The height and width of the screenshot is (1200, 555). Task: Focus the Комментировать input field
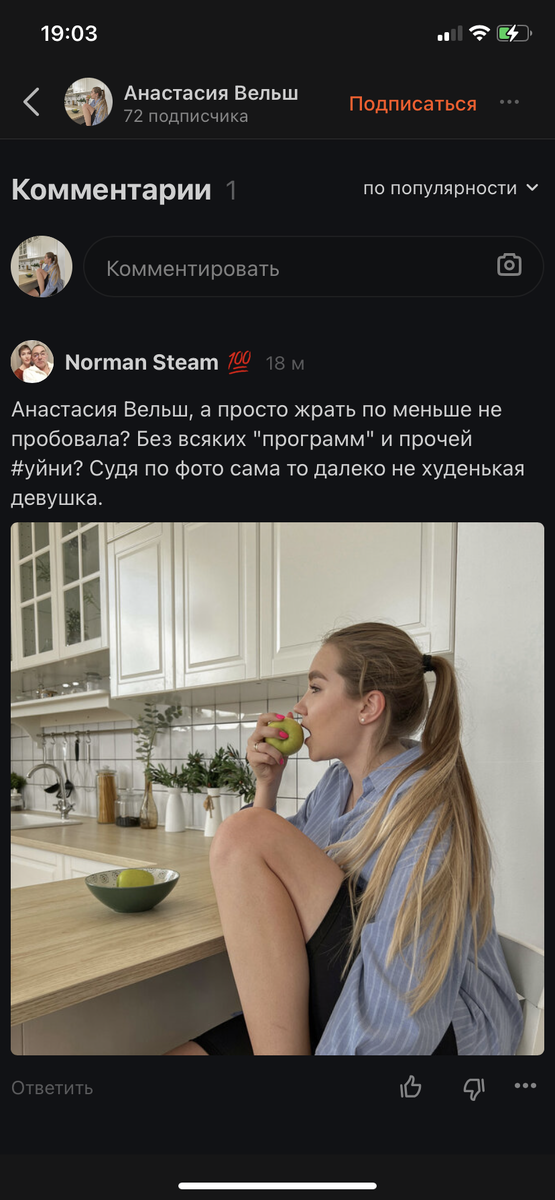click(x=313, y=267)
